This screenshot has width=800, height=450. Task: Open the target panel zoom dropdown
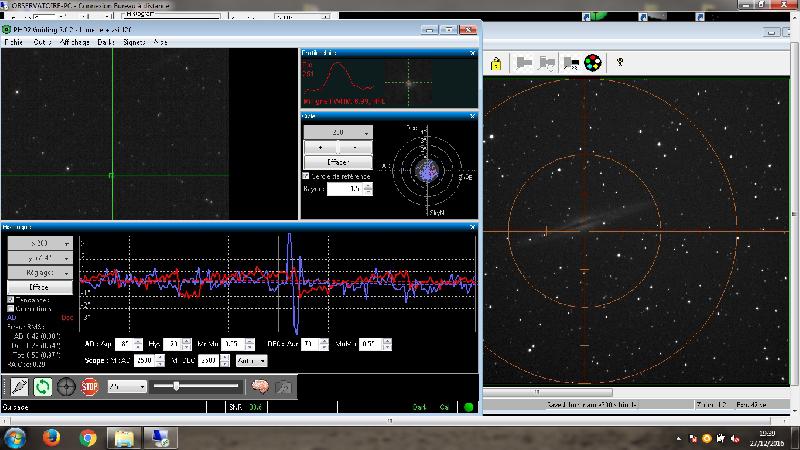click(338, 132)
